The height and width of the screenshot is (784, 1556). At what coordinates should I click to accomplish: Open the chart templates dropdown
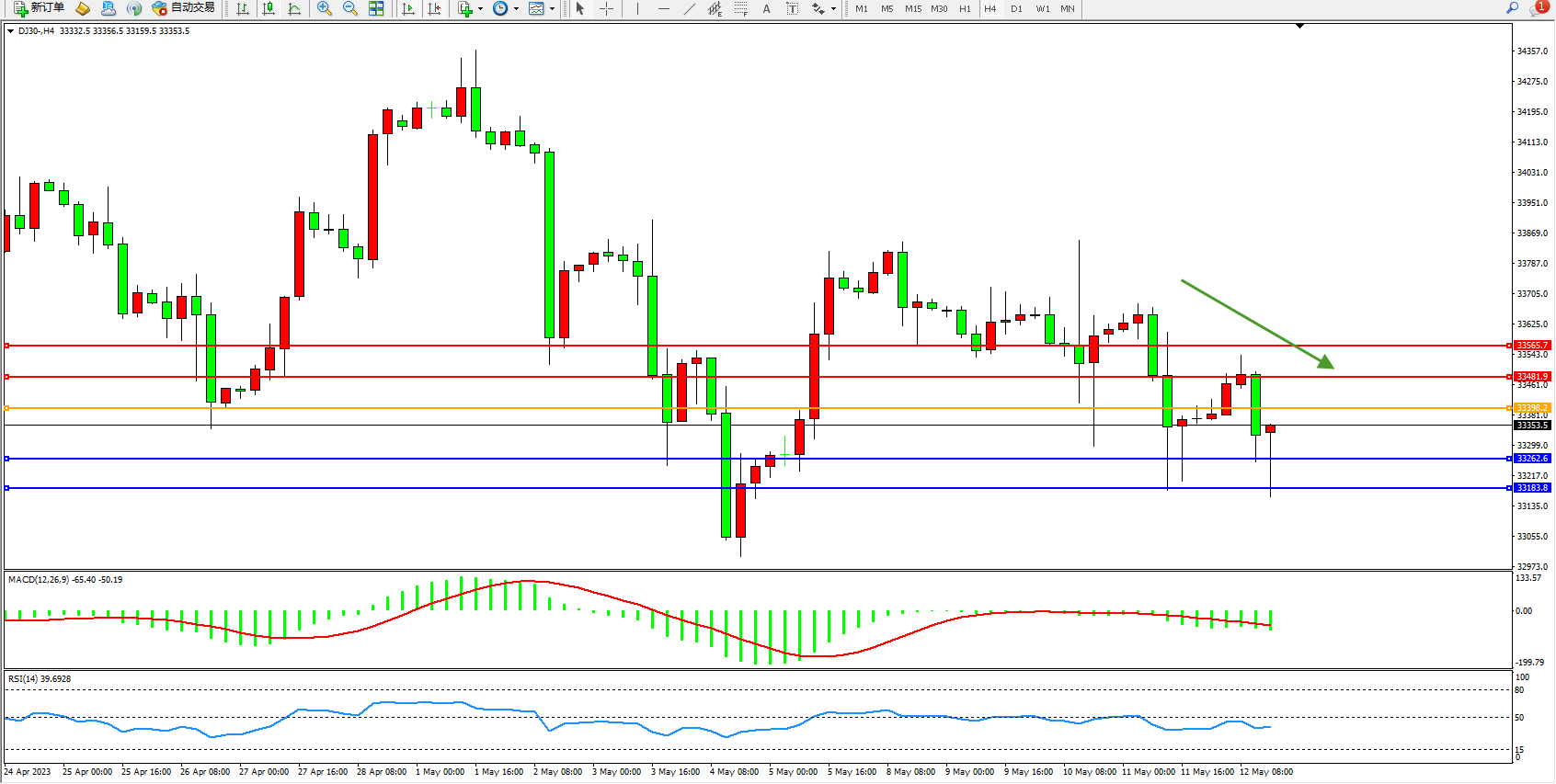click(552, 8)
